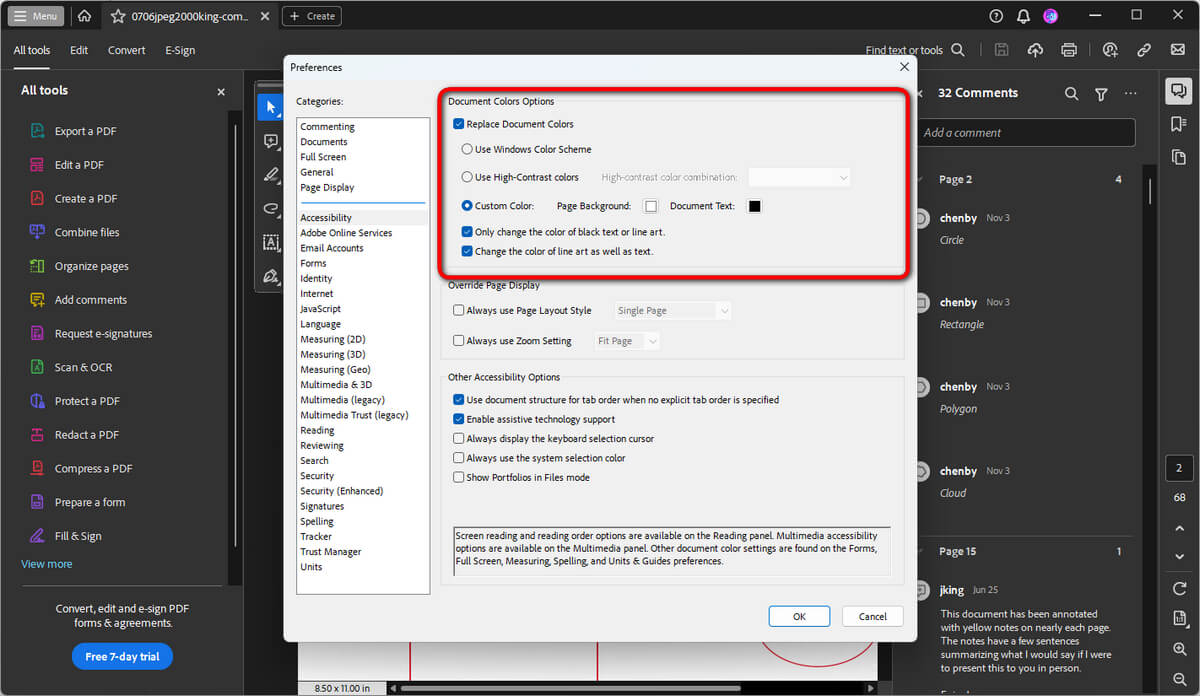
Task: Enable the Use Windows Color Scheme option
Action: [467, 149]
